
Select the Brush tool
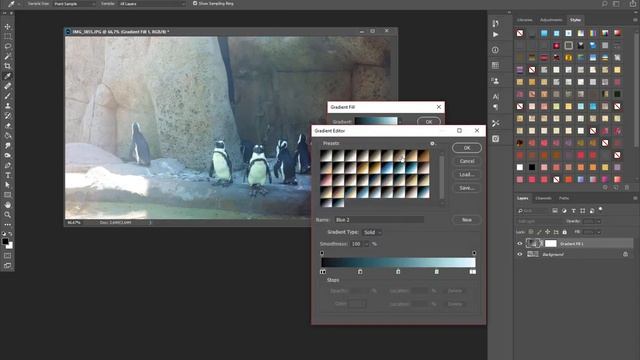click(x=7, y=96)
